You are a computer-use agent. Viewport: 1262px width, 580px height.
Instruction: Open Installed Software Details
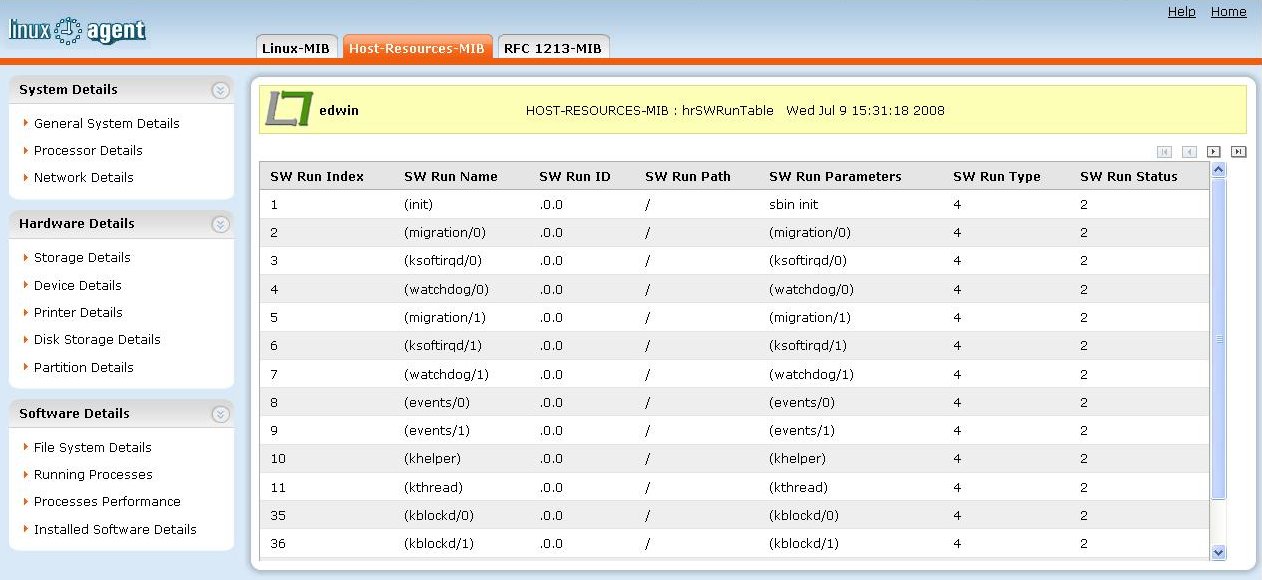pos(115,530)
